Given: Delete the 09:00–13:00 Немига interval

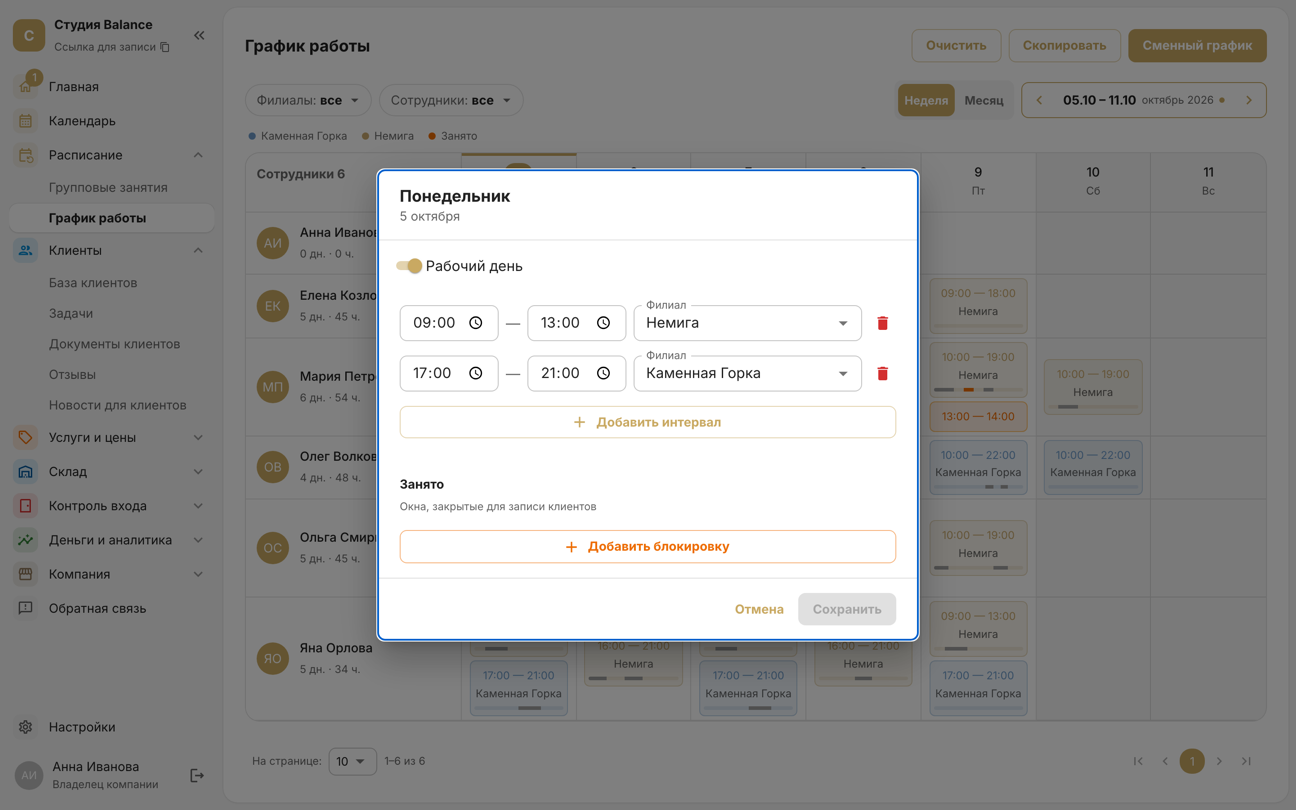Looking at the screenshot, I should coord(882,323).
